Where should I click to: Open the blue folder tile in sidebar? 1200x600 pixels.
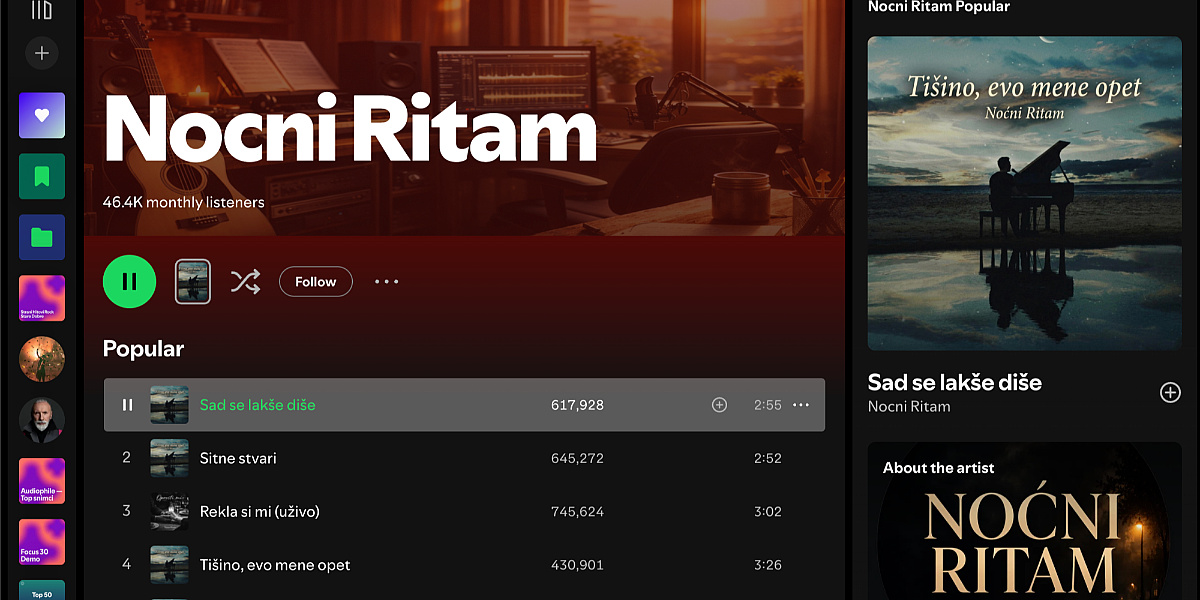tap(42, 237)
